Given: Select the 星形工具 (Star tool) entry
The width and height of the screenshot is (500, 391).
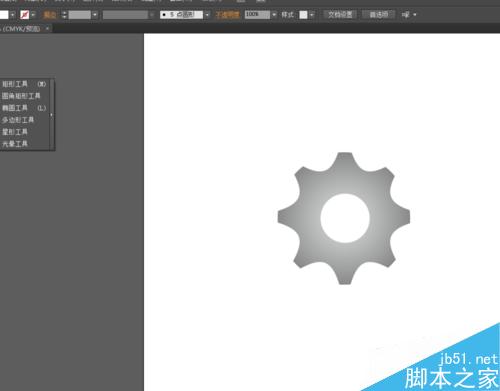Looking at the screenshot, I should tap(25, 132).
